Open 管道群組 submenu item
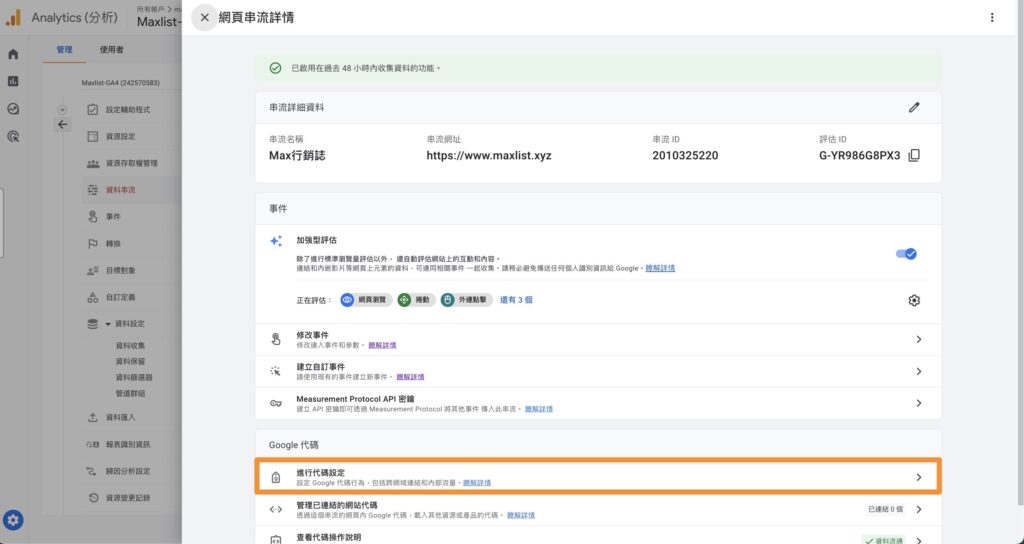Viewport: 1024px width, 544px height. point(130,393)
